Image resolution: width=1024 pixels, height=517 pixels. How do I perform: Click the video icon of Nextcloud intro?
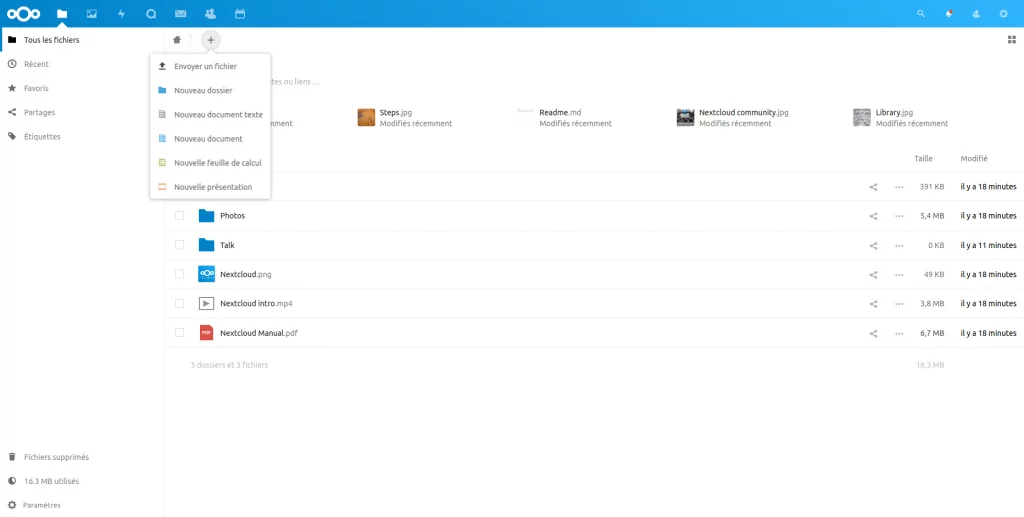click(206, 304)
